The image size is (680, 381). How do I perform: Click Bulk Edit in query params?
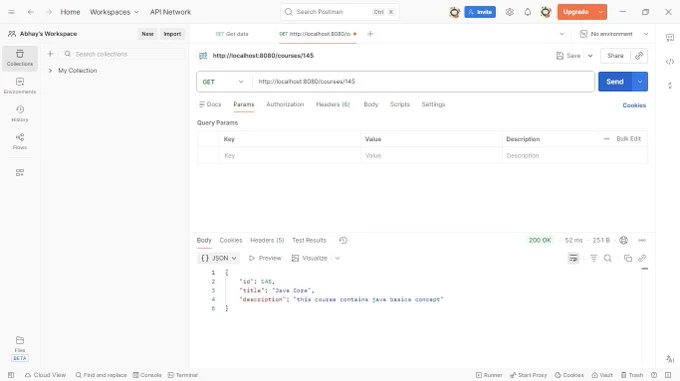(x=628, y=139)
